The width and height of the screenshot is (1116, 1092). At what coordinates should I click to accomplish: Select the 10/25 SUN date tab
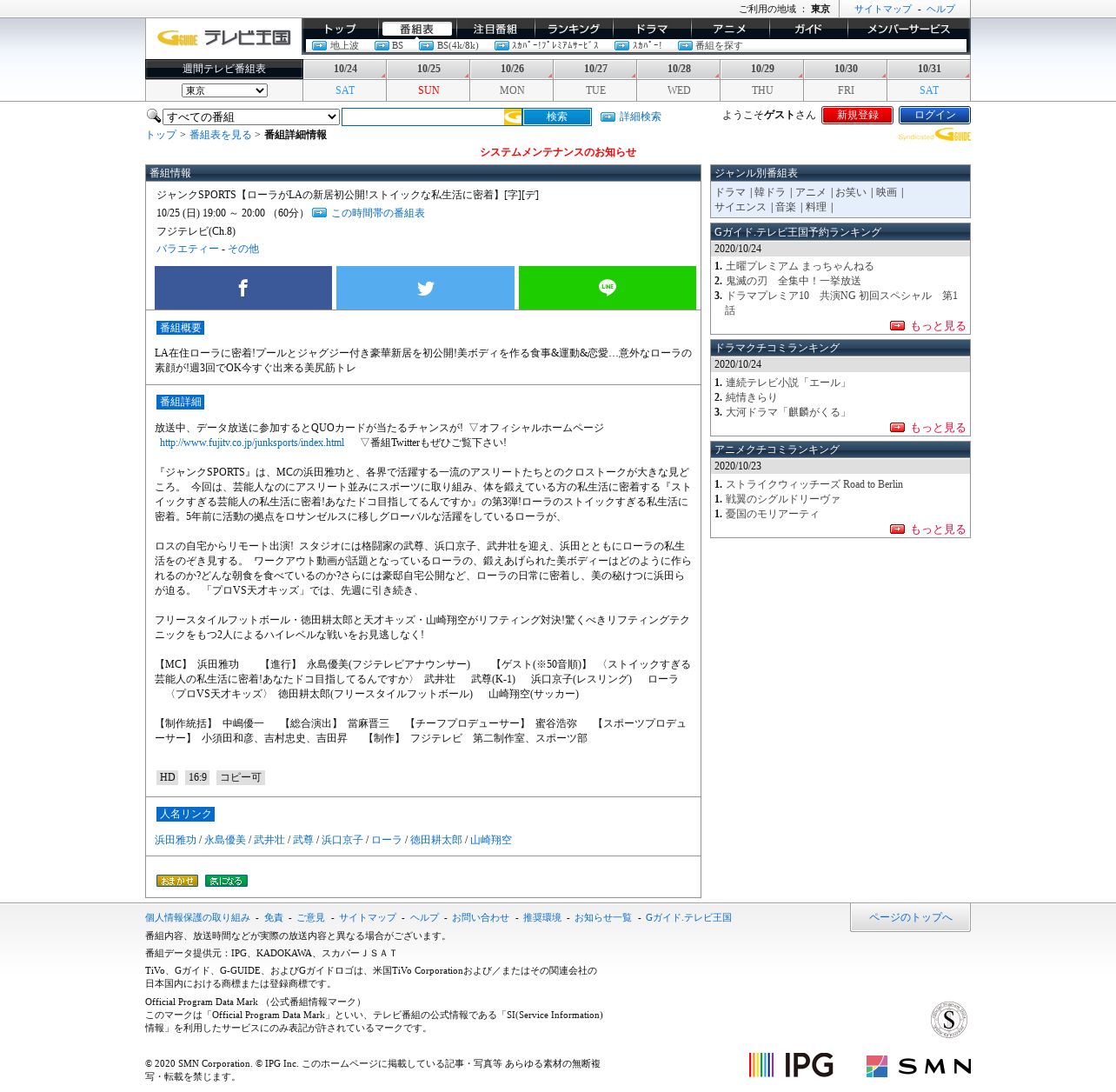(428, 80)
